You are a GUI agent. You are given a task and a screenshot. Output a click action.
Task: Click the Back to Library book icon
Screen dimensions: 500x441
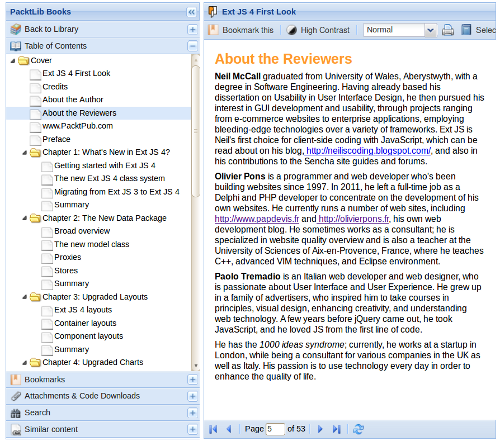(15, 29)
